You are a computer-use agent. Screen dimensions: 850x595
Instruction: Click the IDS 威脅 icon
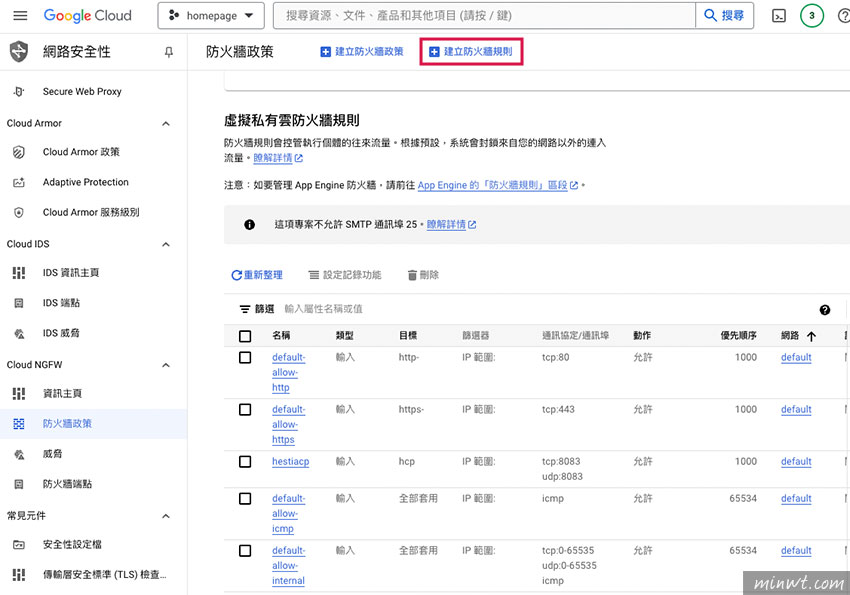19,333
